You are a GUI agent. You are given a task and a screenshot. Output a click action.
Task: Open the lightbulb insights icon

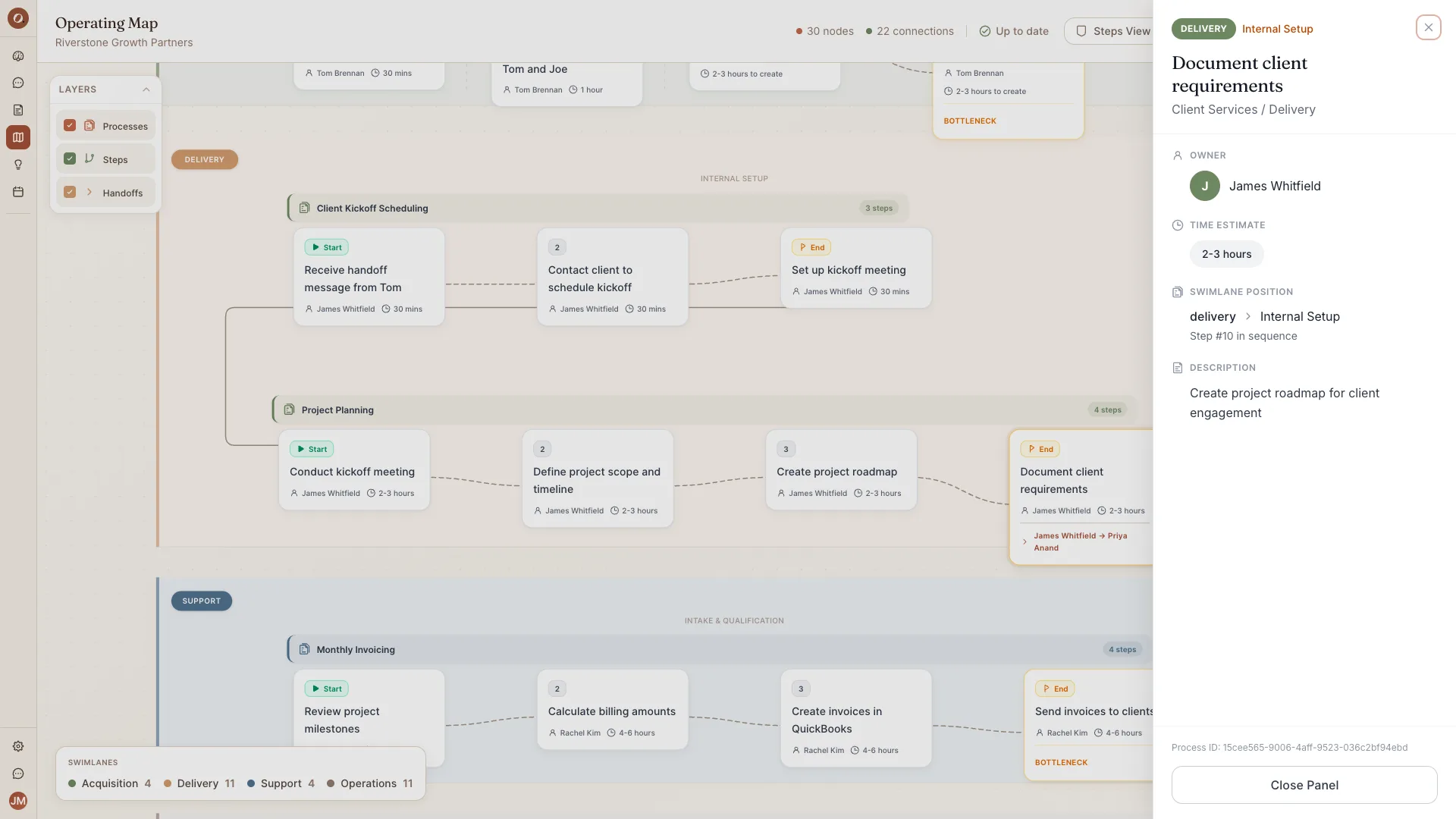[18, 165]
